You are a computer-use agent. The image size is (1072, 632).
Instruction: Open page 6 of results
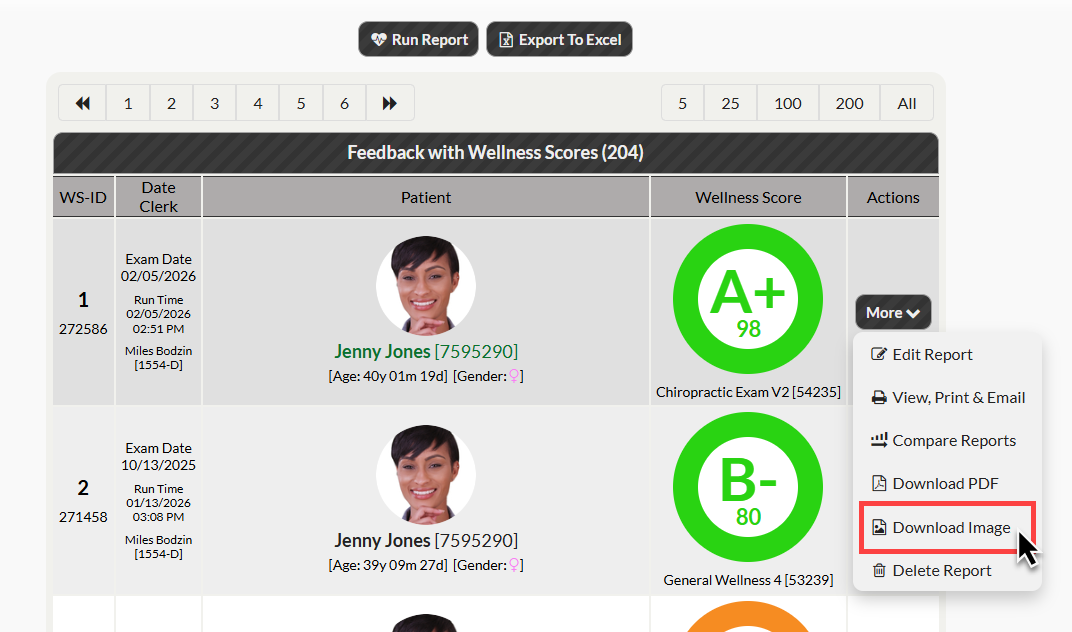pos(345,103)
